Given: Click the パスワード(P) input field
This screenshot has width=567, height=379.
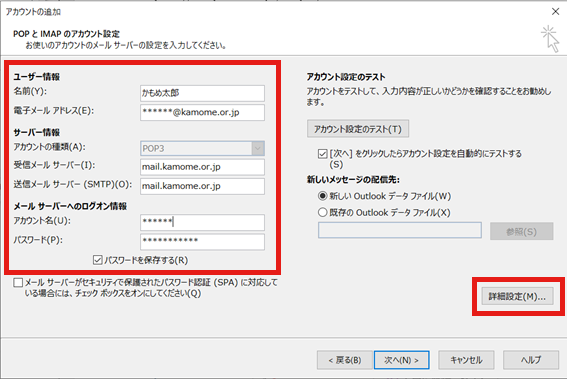Looking at the screenshot, I should [202, 242].
